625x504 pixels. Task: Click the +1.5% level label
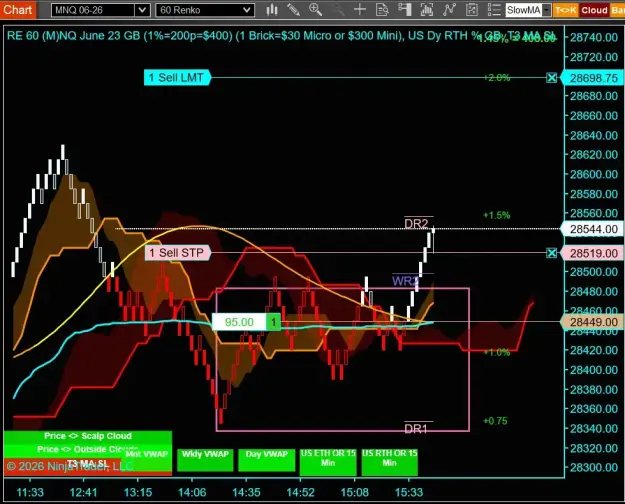tap(497, 215)
